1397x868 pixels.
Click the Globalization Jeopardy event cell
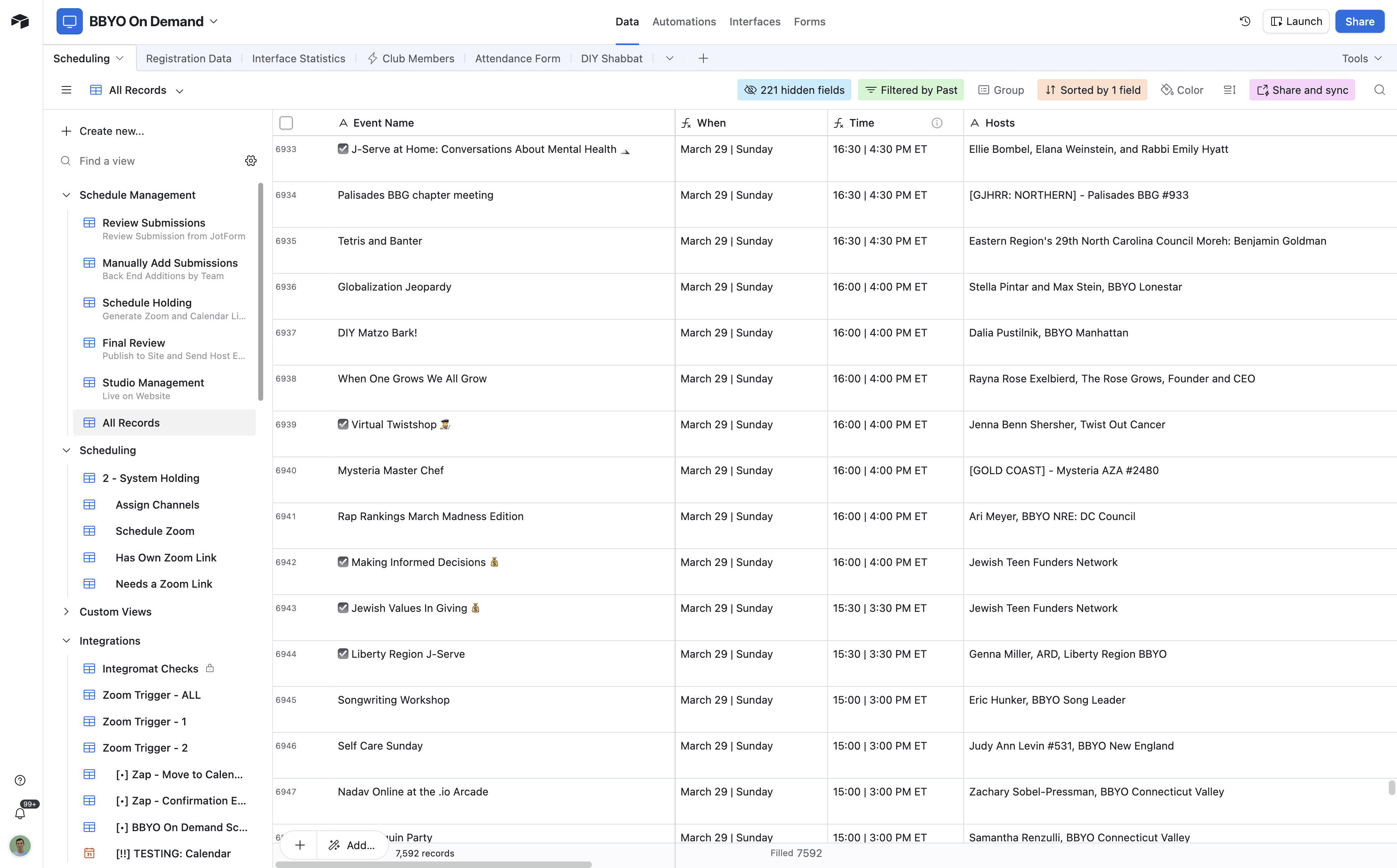[503, 296]
